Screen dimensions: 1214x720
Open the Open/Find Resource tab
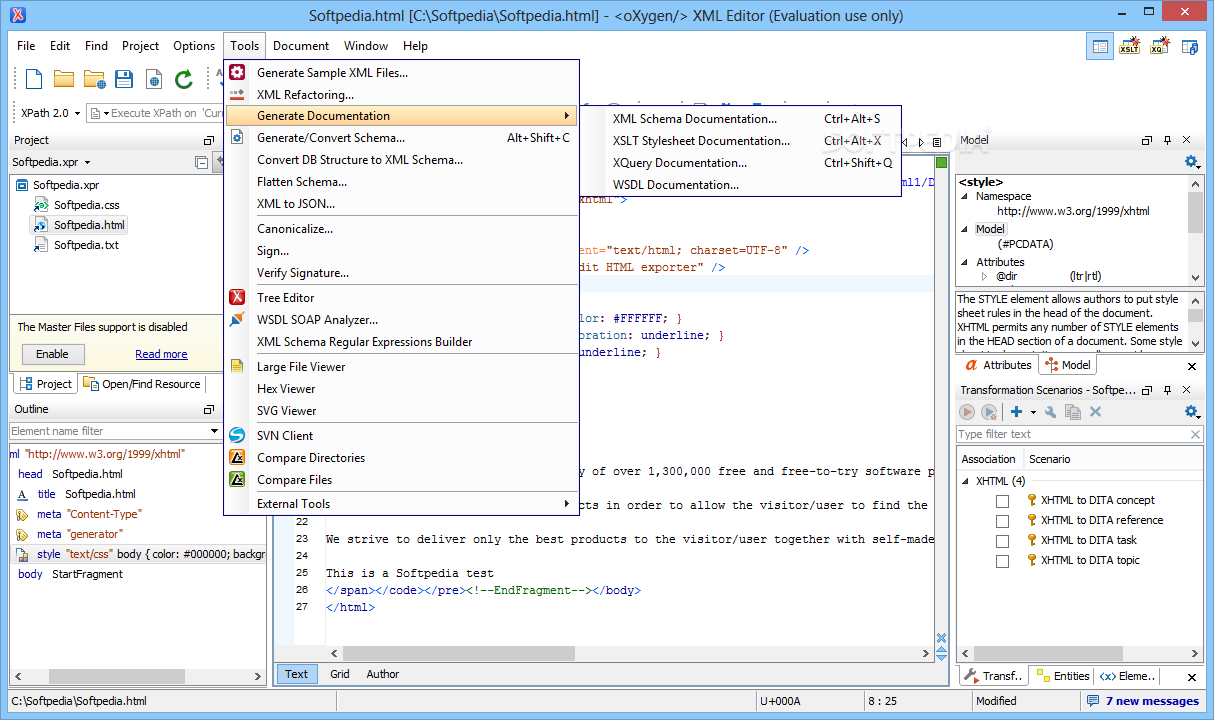[142, 384]
